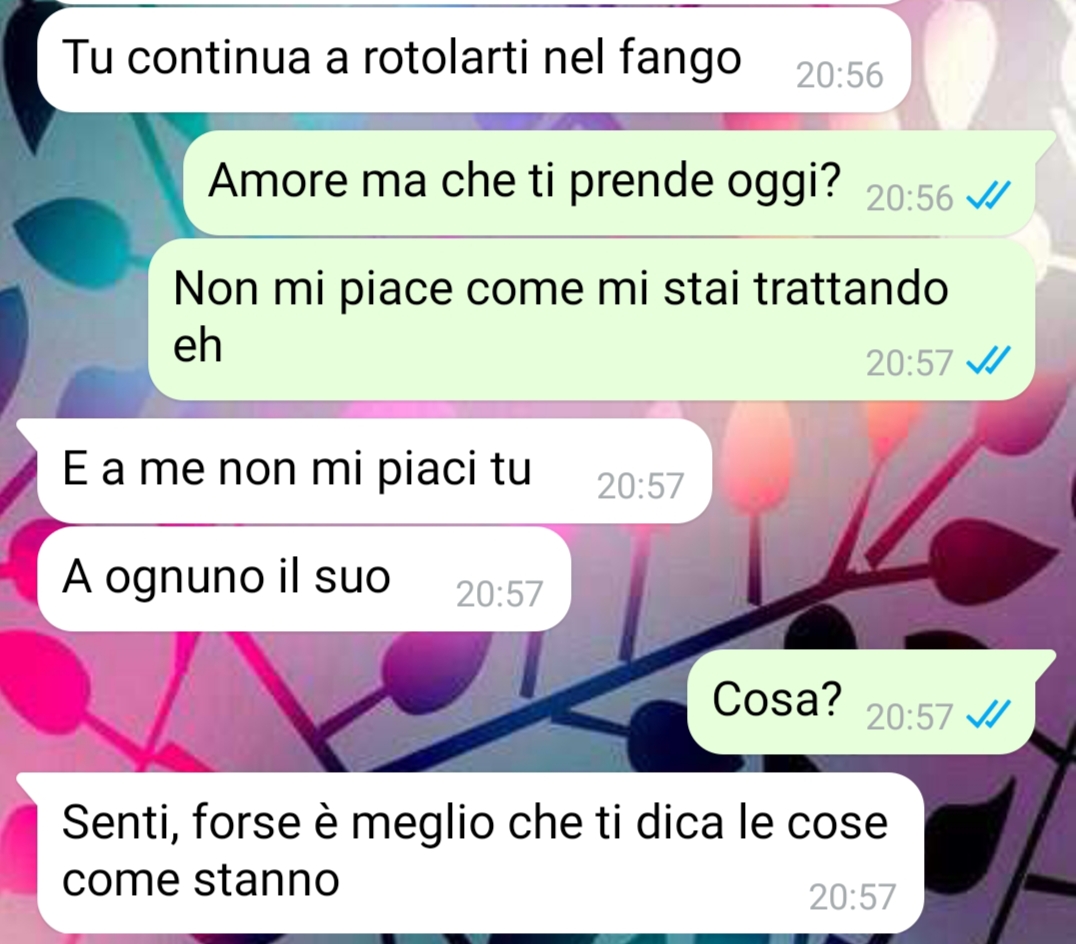The width and height of the screenshot is (1076, 944).
Task: Click the word 'eh' in the green bubble
Action: (198, 344)
